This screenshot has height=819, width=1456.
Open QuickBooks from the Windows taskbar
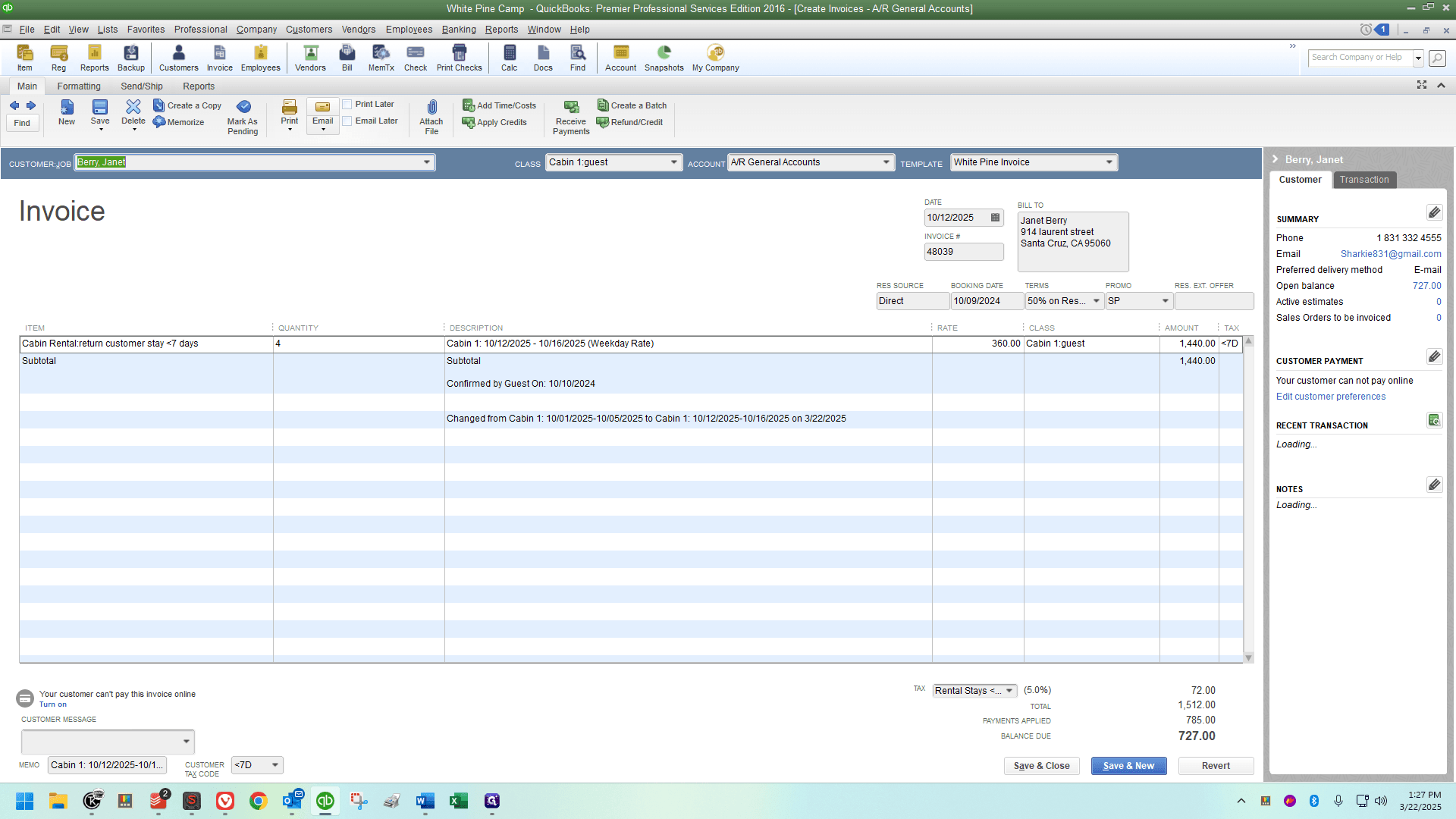point(325,801)
